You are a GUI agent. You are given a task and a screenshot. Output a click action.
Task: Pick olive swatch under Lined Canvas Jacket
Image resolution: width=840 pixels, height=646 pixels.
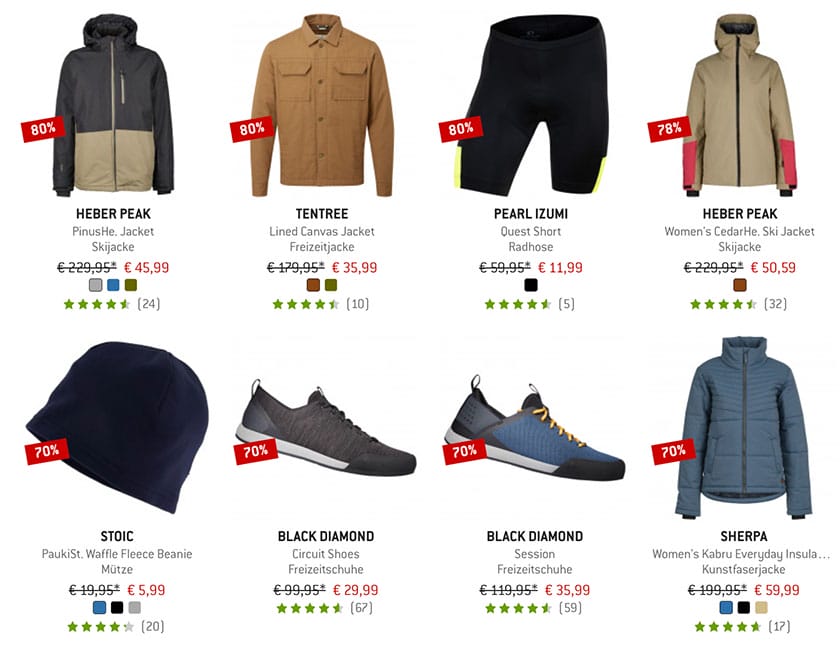coord(331,285)
